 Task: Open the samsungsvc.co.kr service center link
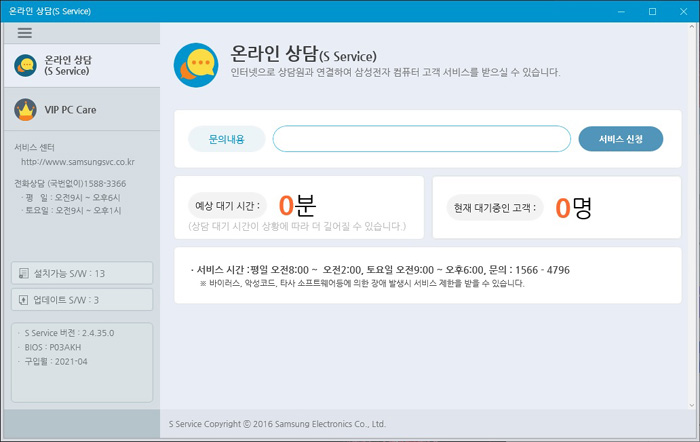point(78,162)
